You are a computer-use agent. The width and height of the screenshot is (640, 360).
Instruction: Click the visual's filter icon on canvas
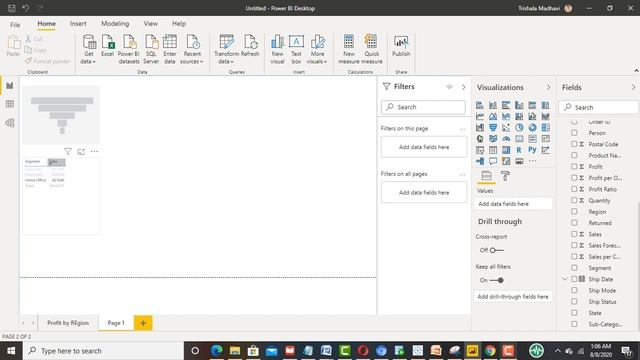pos(68,151)
